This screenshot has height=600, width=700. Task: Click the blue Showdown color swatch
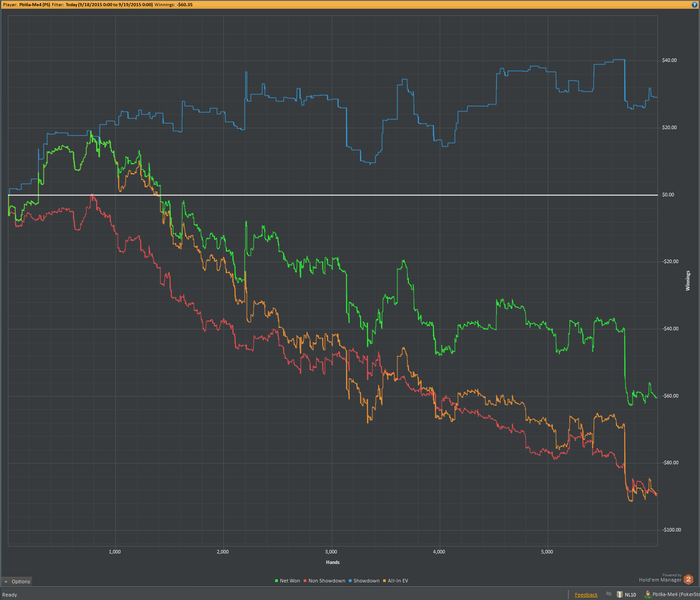point(350,581)
